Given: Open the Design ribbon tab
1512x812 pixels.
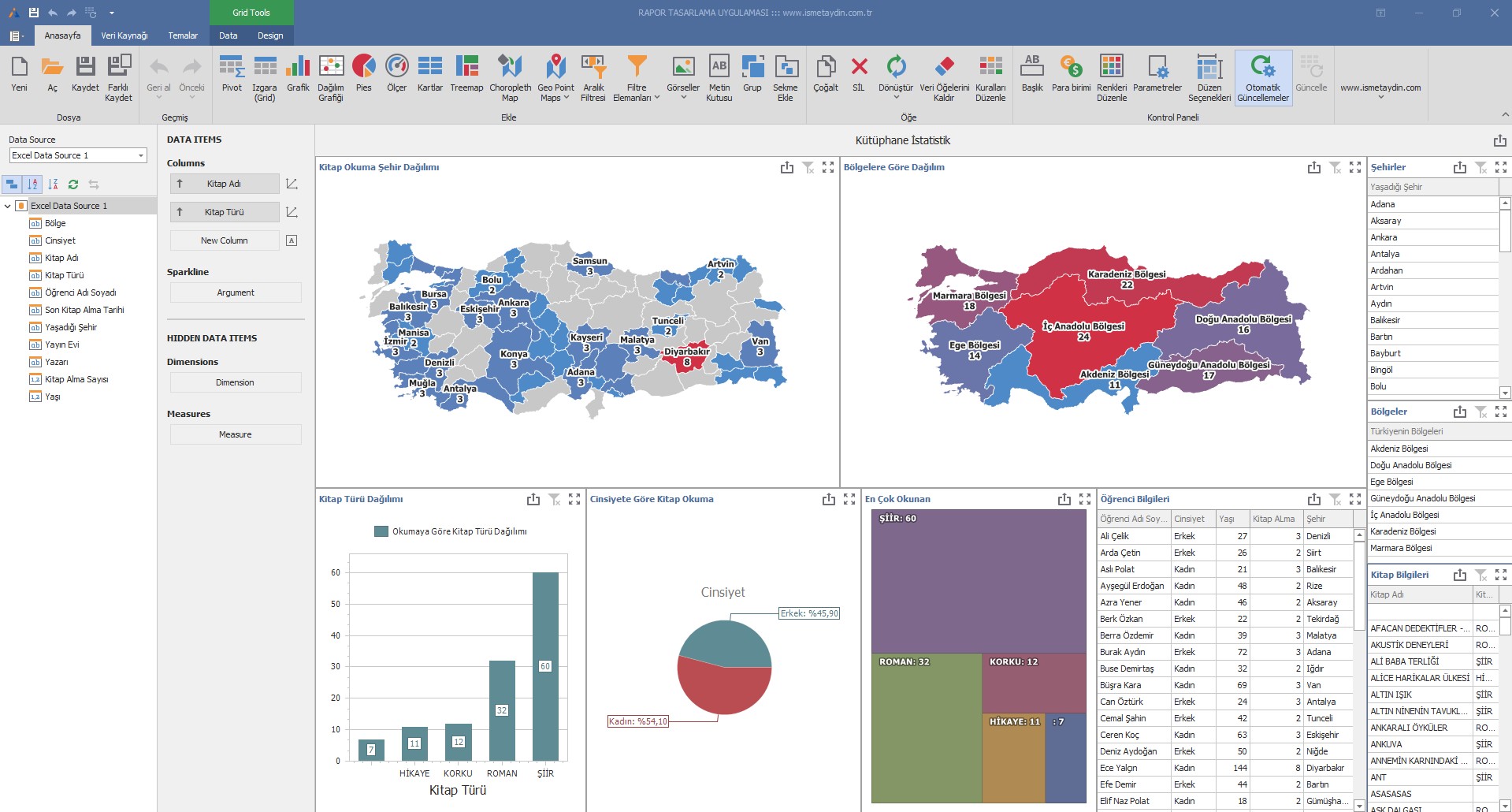Looking at the screenshot, I should [270, 35].
